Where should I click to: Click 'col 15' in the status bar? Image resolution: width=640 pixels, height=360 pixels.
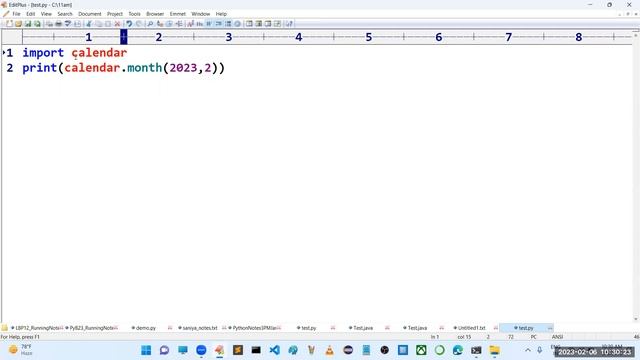(464, 337)
